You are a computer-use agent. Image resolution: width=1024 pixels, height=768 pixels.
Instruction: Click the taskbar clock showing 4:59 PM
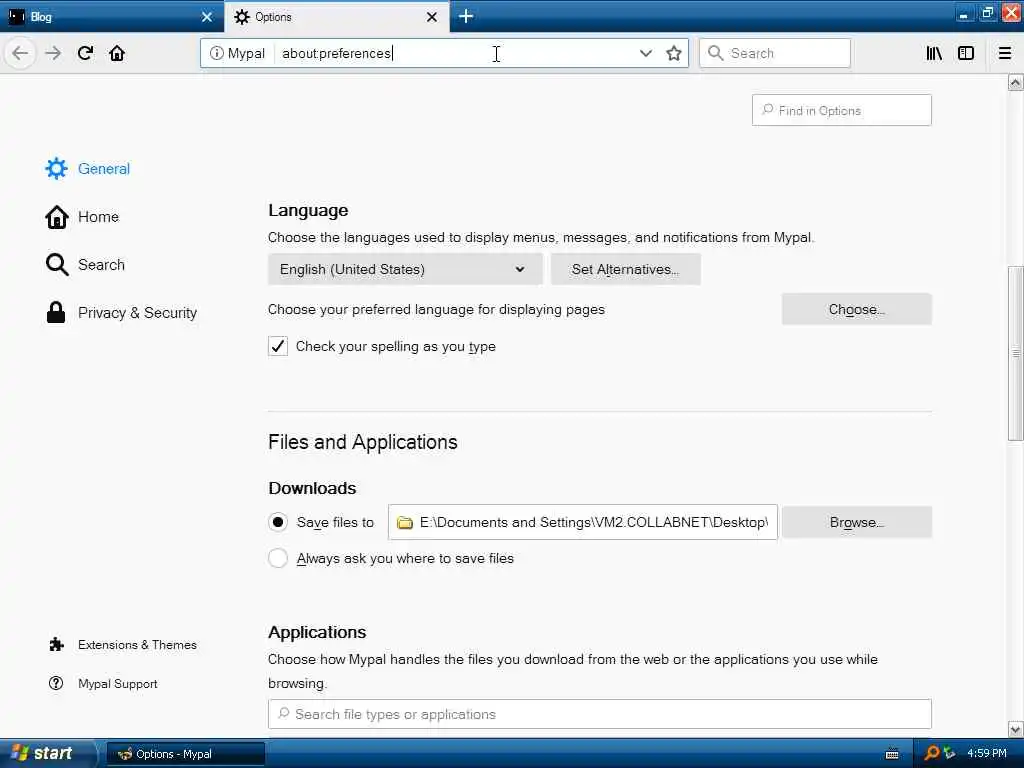pyautogui.click(x=986, y=753)
